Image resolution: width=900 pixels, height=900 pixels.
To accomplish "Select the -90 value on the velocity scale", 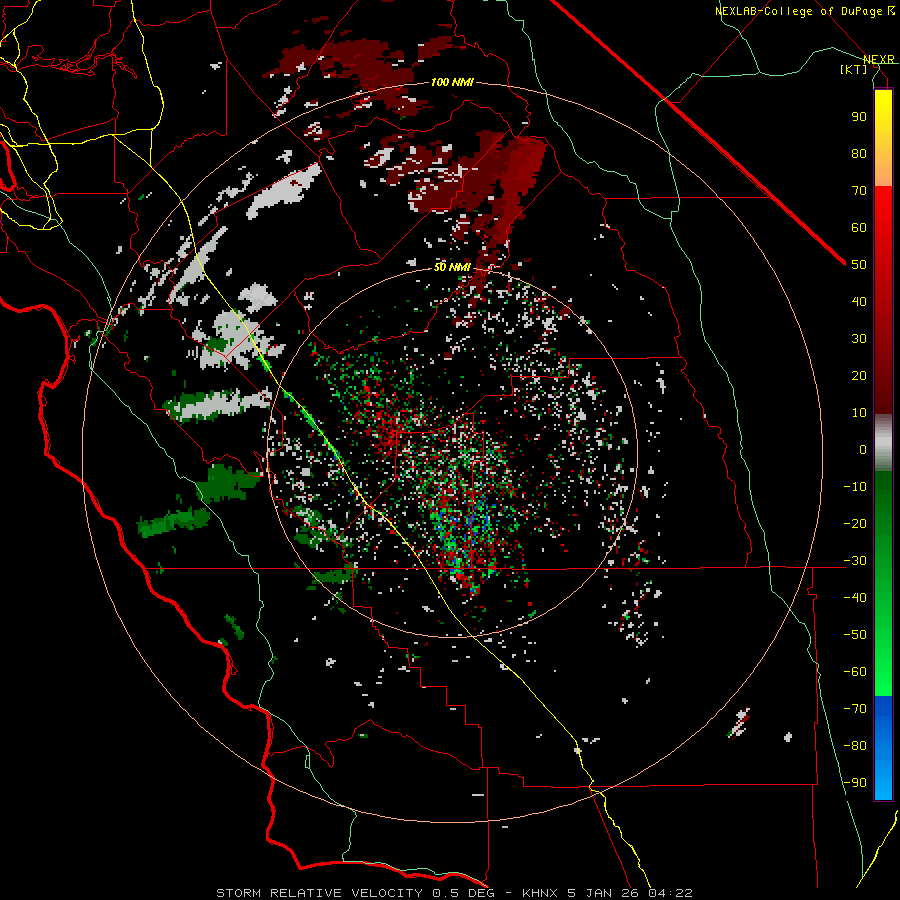I will click(x=855, y=782).
